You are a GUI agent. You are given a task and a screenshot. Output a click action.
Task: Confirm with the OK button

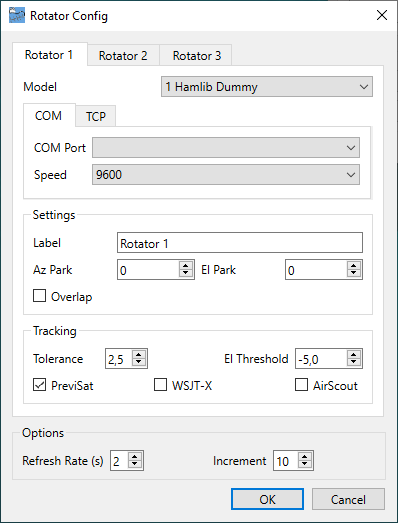[x=267, y=499]
